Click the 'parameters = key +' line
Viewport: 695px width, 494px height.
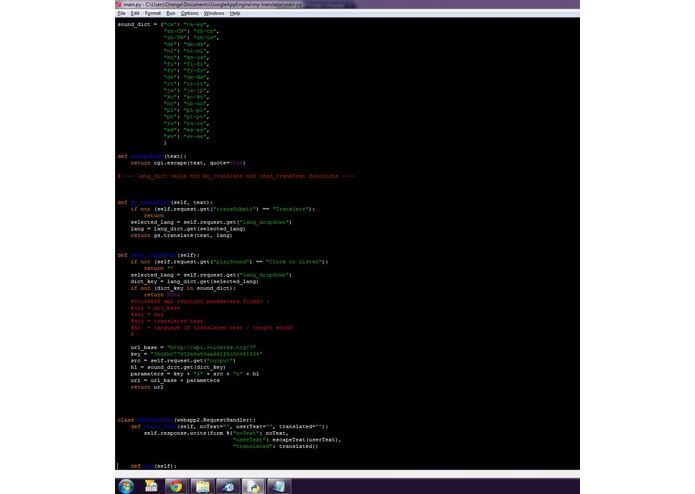click(195, 374)
